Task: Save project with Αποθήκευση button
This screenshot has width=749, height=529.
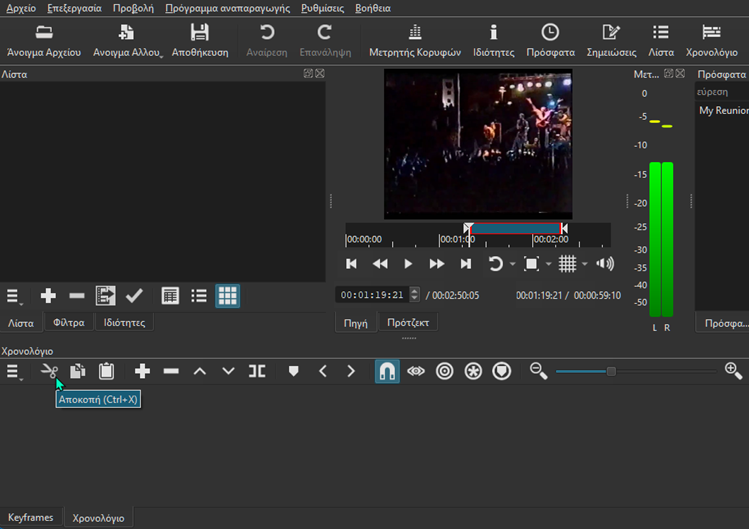Action: pyautogui.click(x=200, y=42)
